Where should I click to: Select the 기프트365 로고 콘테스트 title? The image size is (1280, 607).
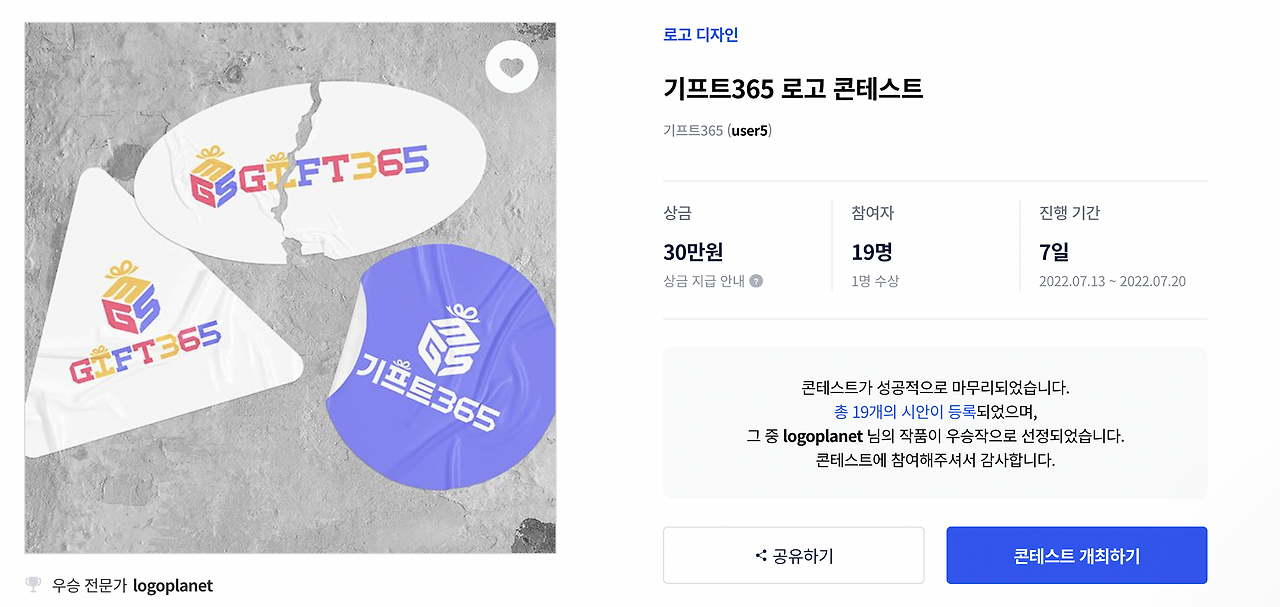(x=793, y=88)
